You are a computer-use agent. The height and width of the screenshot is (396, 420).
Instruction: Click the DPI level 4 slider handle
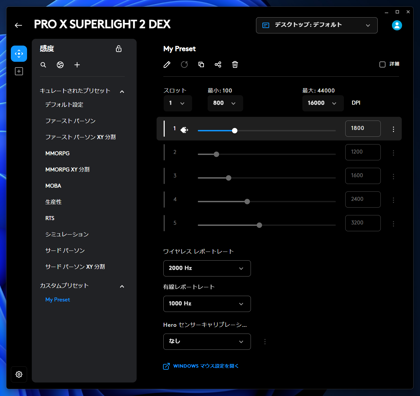(247, 202)
